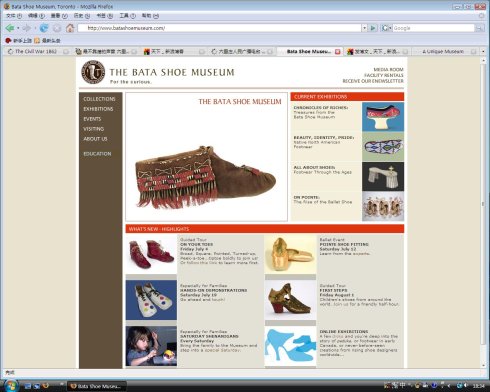This screenshot has width=490, height=392.
Task: Click the Exhibitions link in the left menu
Action: coord(98,109)
